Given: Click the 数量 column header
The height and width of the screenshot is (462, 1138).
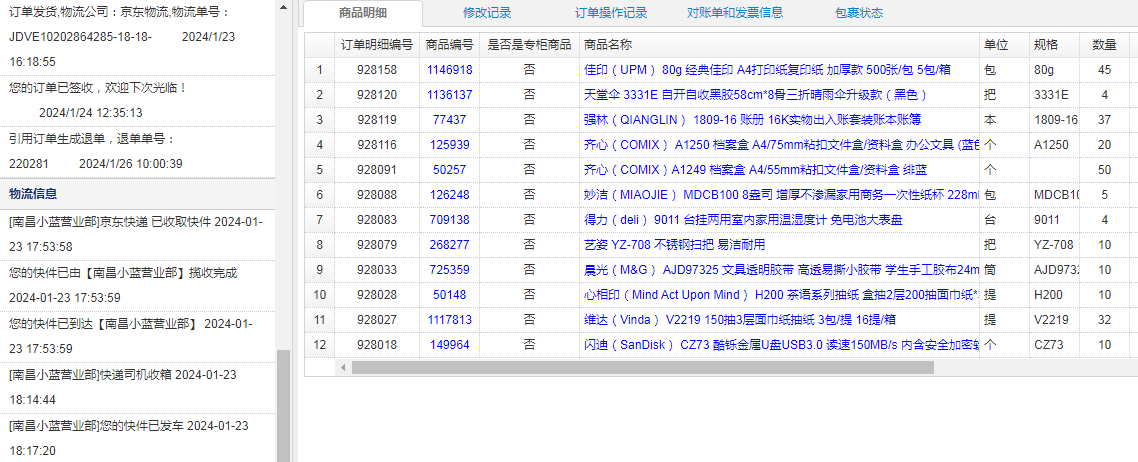Looking at the screenshot, I should (x=1105, y=45).
